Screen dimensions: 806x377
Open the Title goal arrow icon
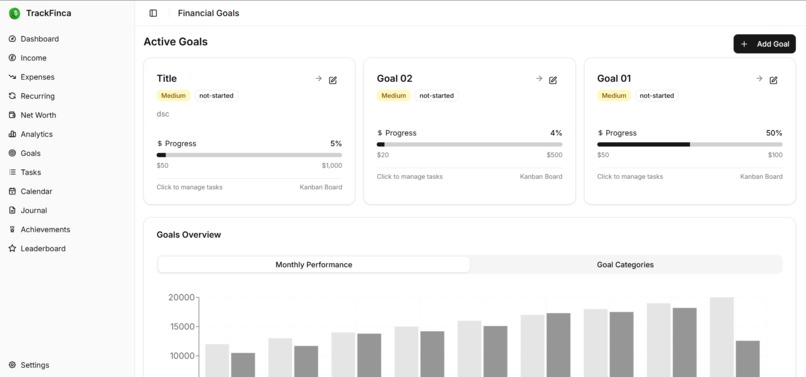click(x=319, y=79)
